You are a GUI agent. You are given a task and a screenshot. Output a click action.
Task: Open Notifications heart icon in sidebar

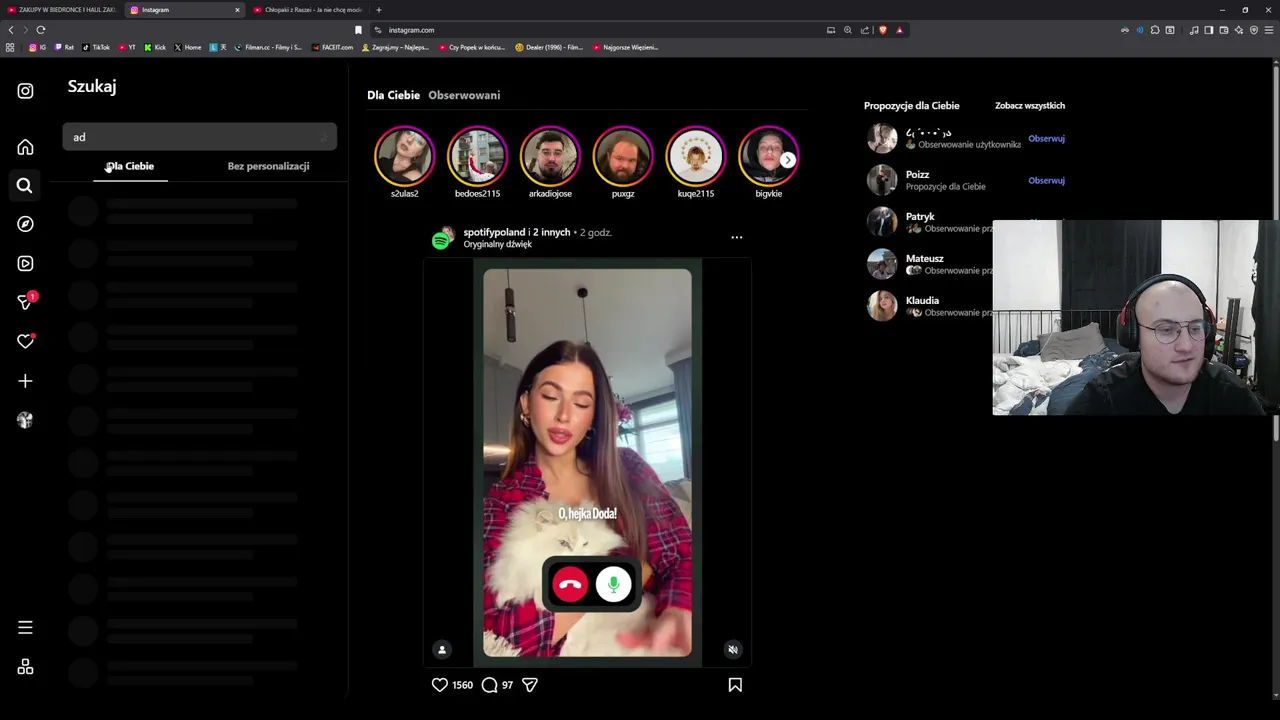tap(26, 341)
